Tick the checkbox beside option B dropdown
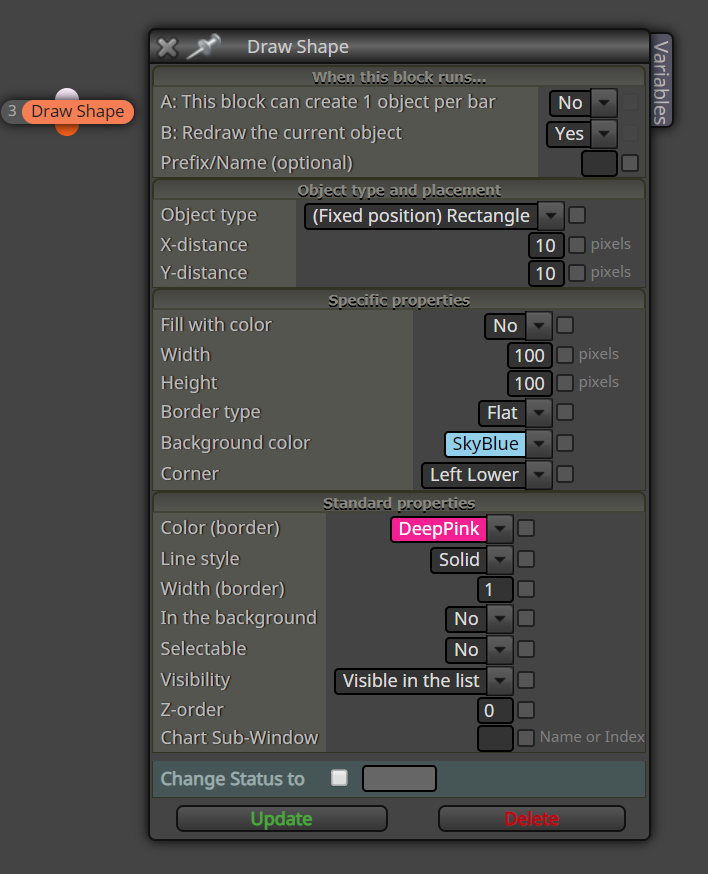 [630, 133]
